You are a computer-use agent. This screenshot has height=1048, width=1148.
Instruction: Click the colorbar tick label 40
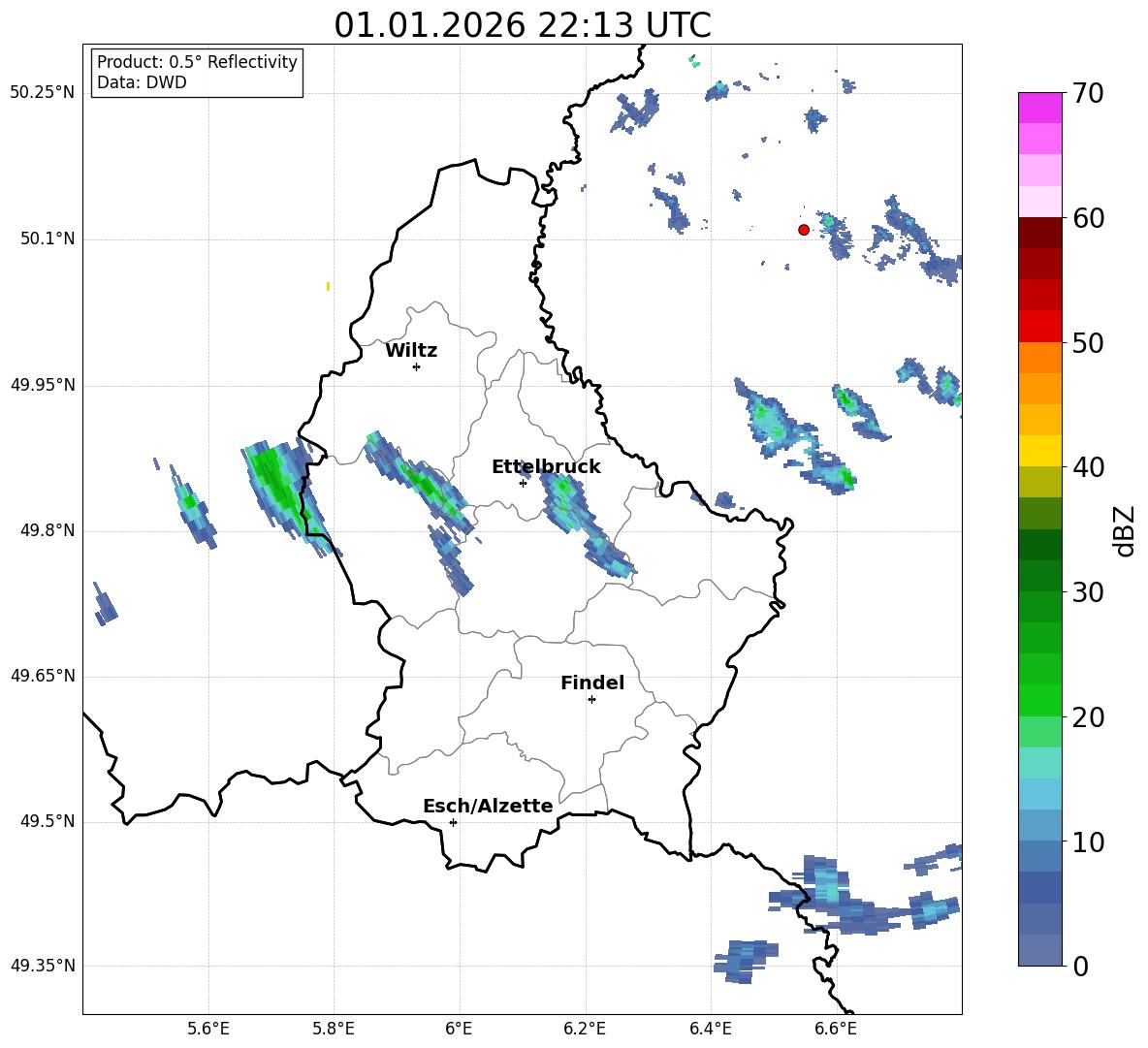[x=1088, y=467]
